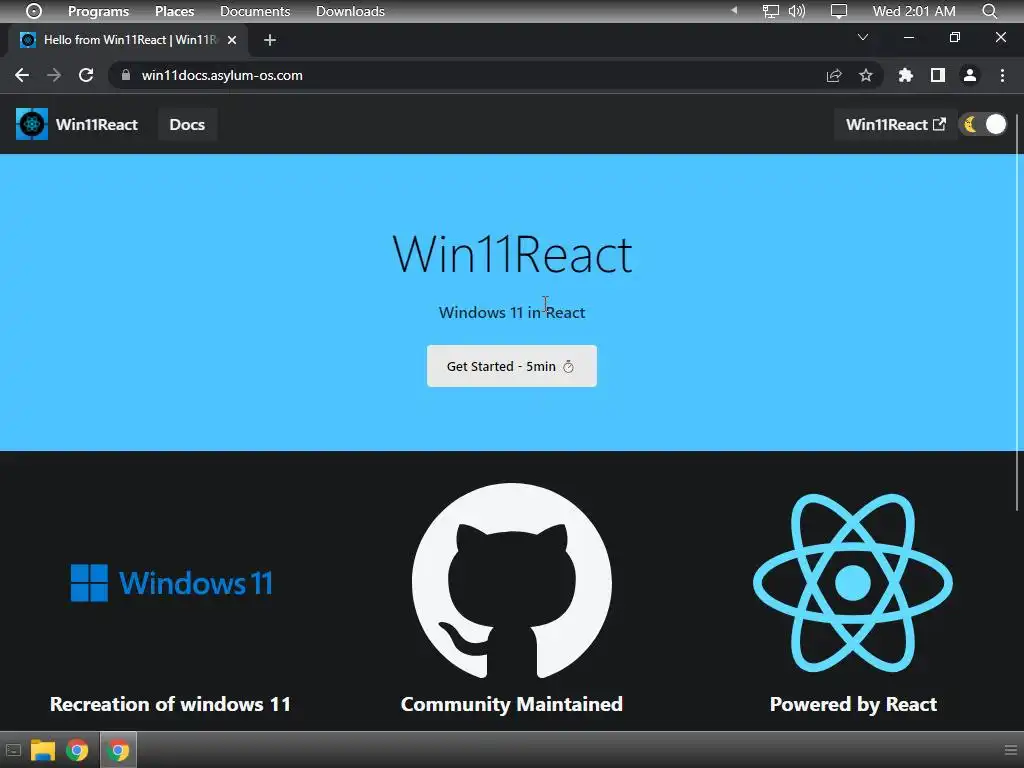Click the Win11React logo icon in navbar
The height and width of the screenshot is (768, 1024).
point(32,124)
